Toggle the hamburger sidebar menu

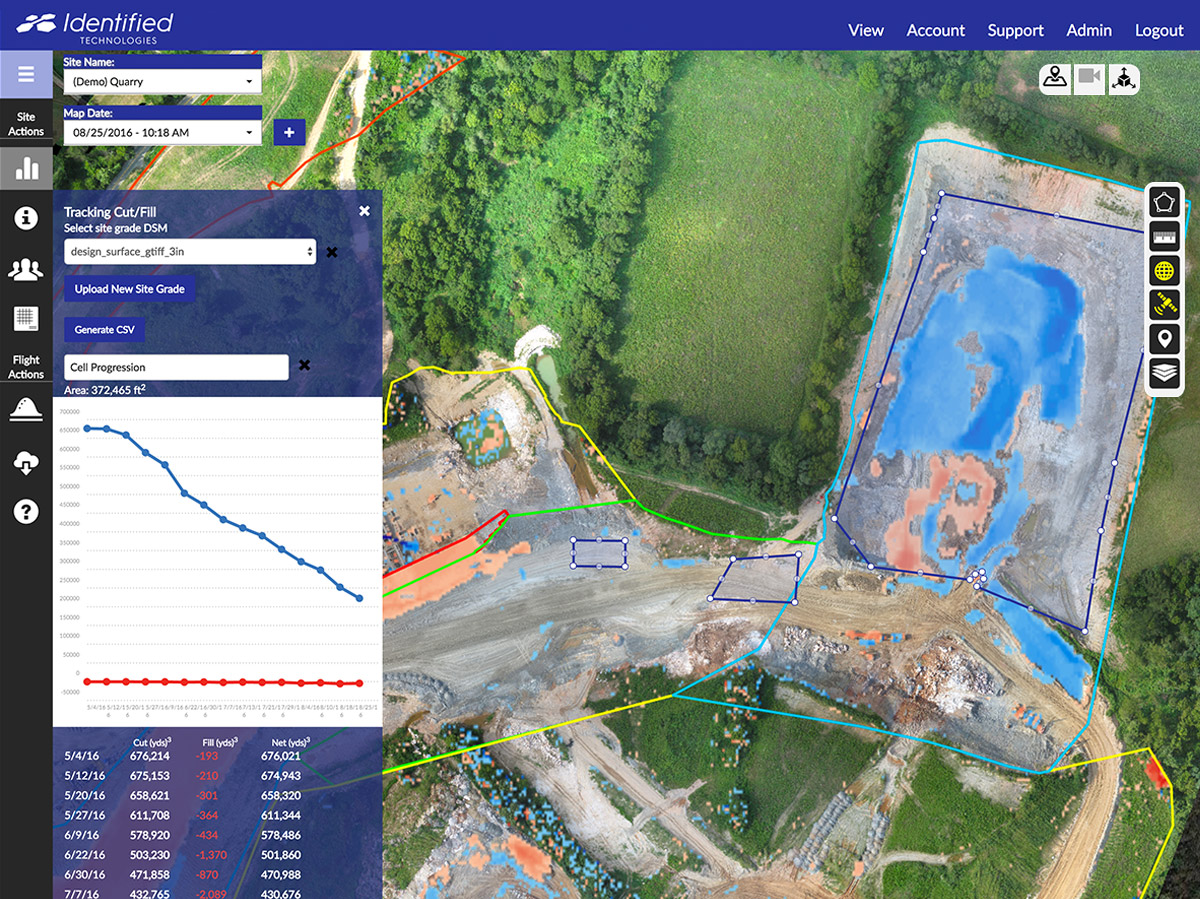pyautogui.click(x=26, y=75)
